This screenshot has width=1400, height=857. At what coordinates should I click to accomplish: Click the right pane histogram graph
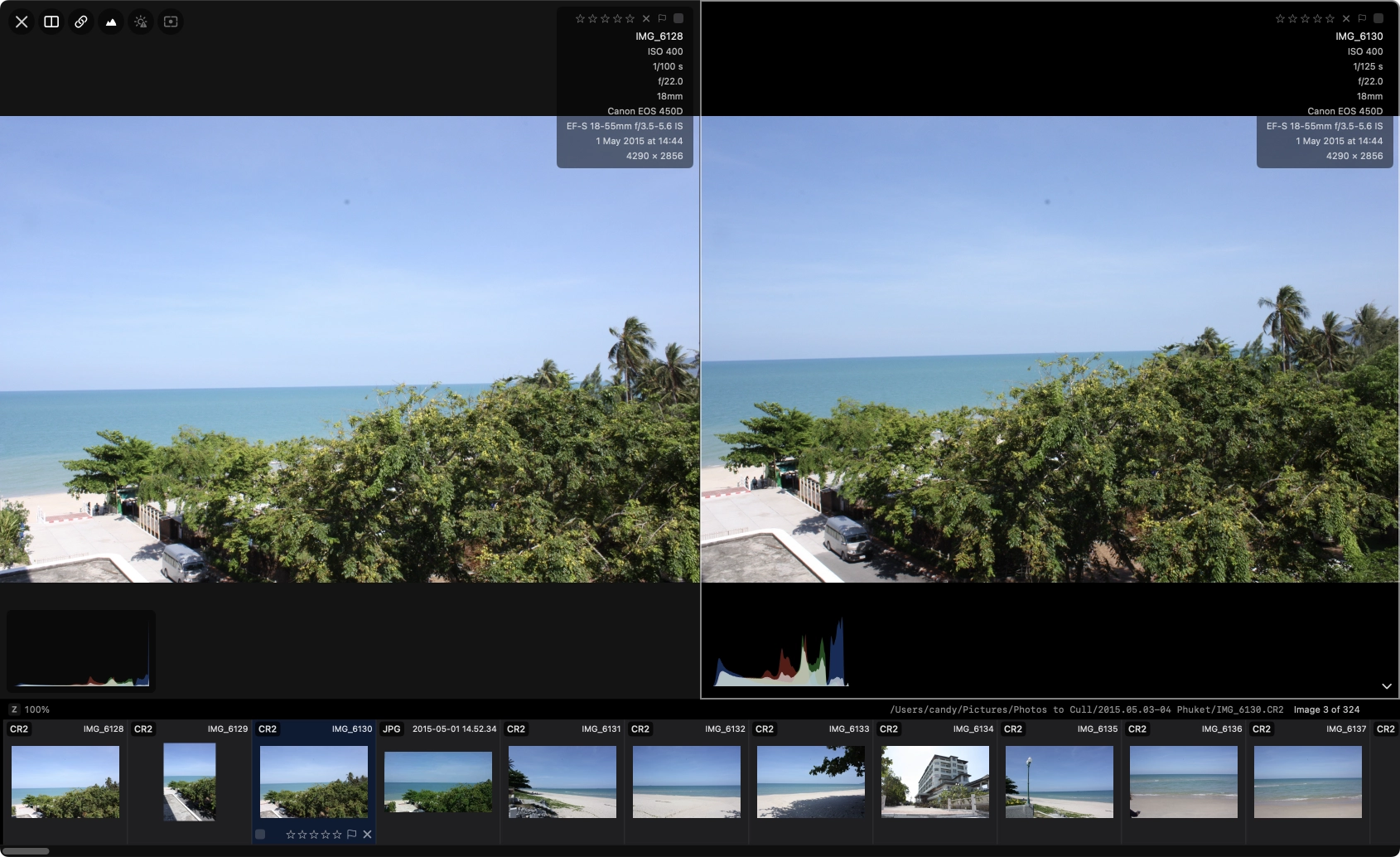coord(781,651)
